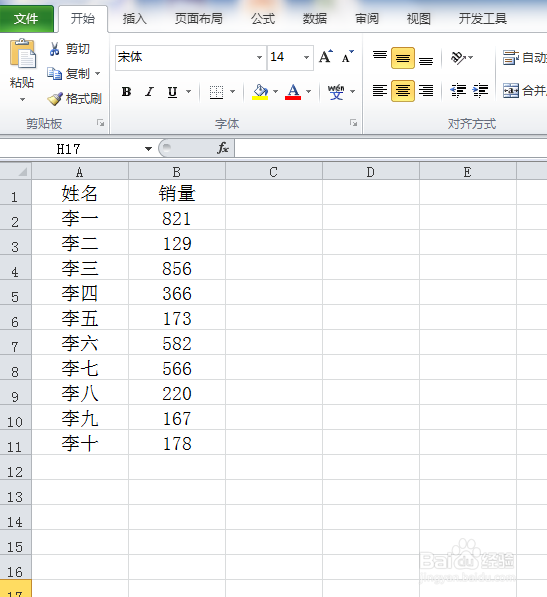Apply yellow fill color bucket
Viewport: 547px width, 597px height.
[260, 92]
